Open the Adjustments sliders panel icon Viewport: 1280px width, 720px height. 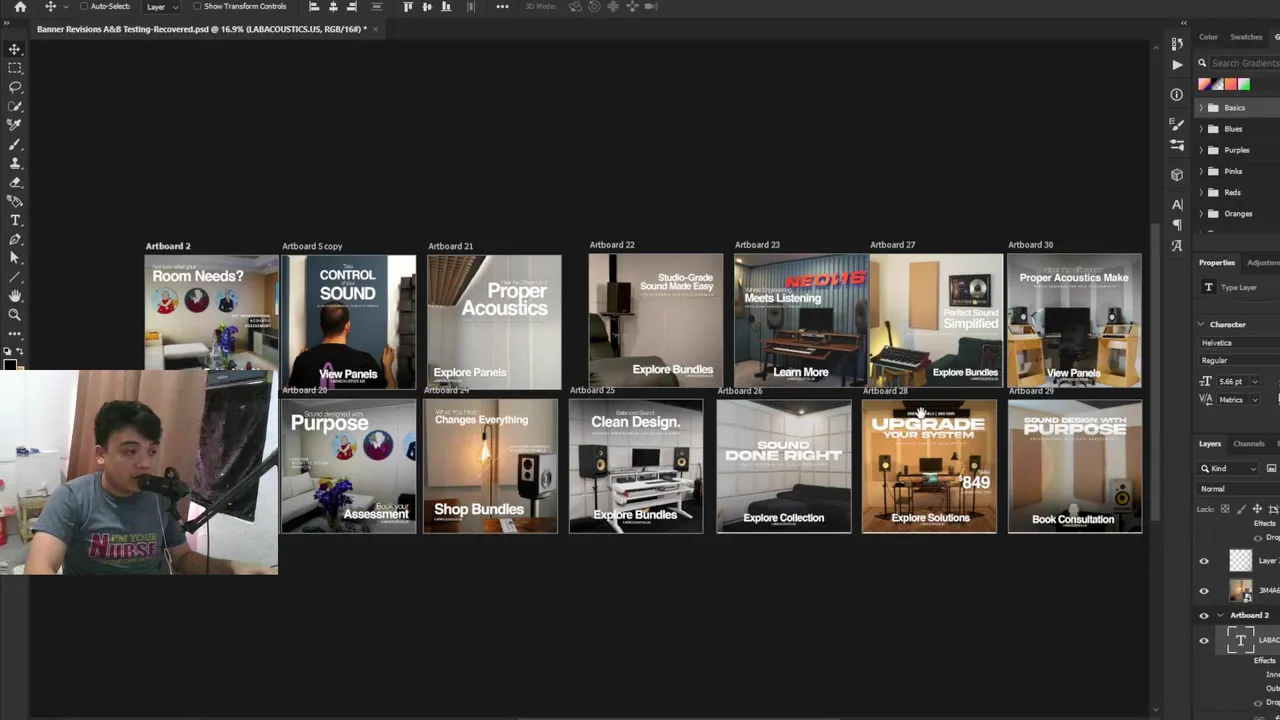[1177, 144]
